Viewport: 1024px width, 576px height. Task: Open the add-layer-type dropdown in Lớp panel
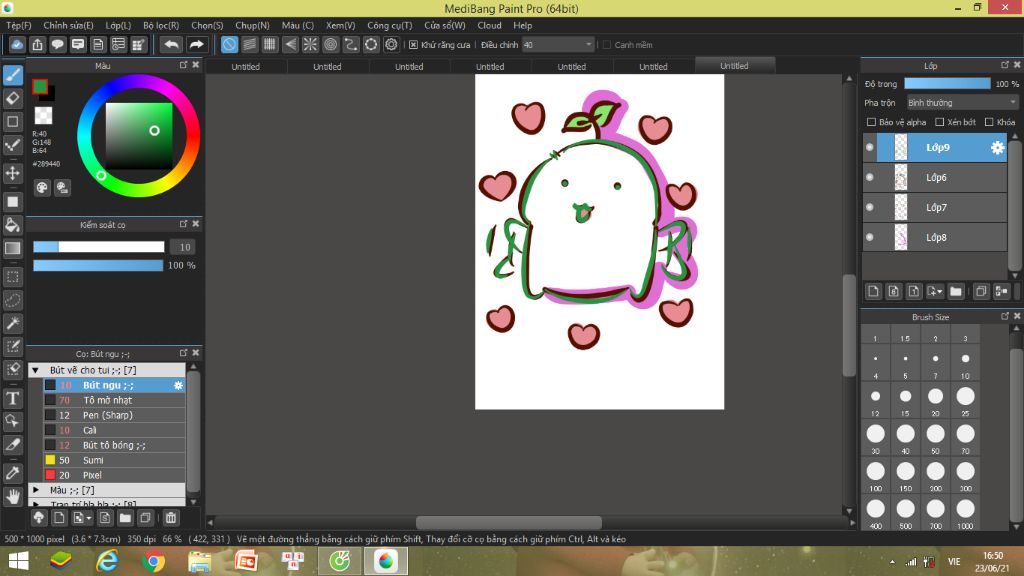click(x=935, y=292)
